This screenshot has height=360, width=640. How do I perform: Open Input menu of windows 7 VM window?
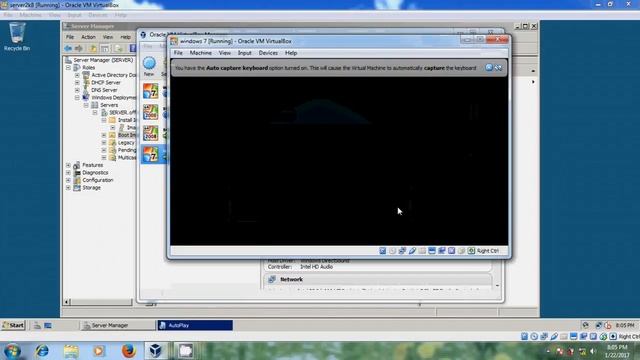[x=244, y=53]
